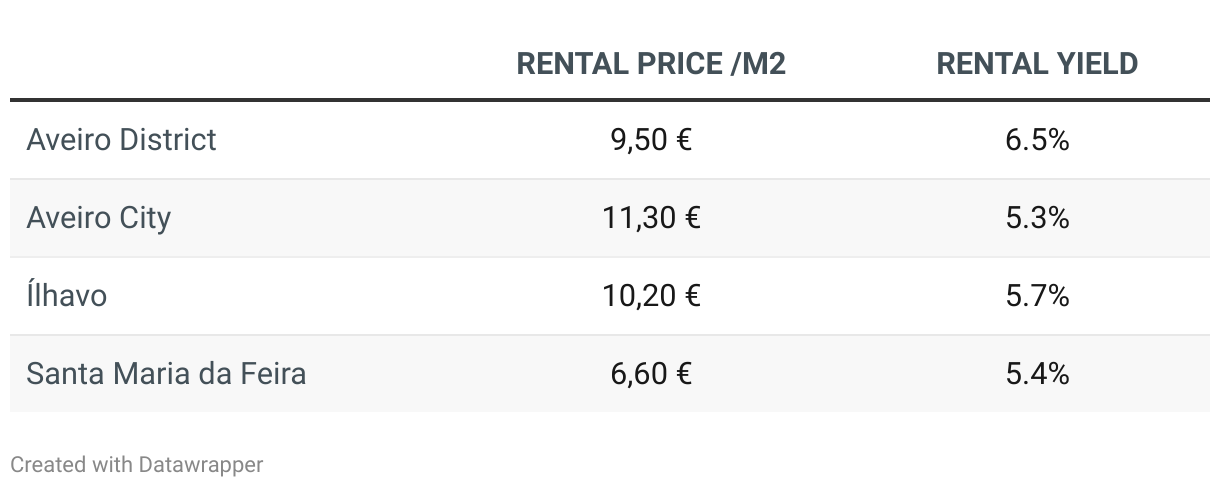Click the RENTAL YIELD column header

tap(1037, 64)
